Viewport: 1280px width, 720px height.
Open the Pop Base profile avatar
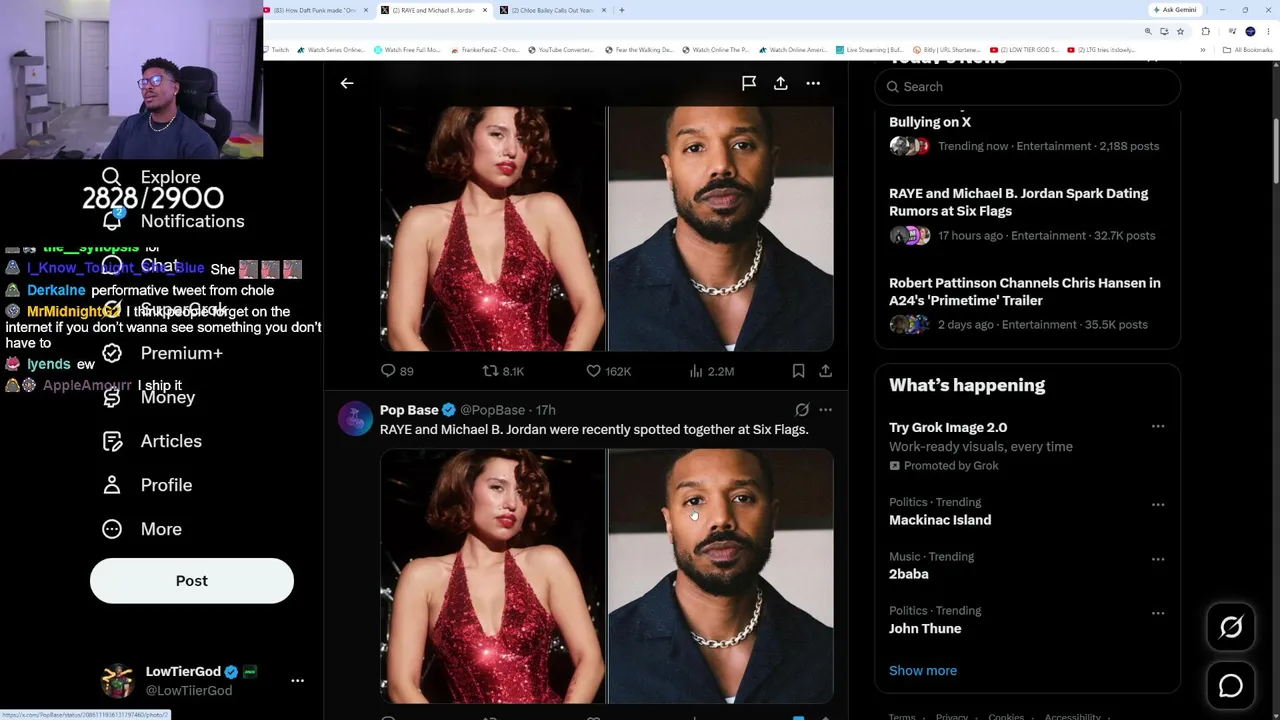[355, 418]
